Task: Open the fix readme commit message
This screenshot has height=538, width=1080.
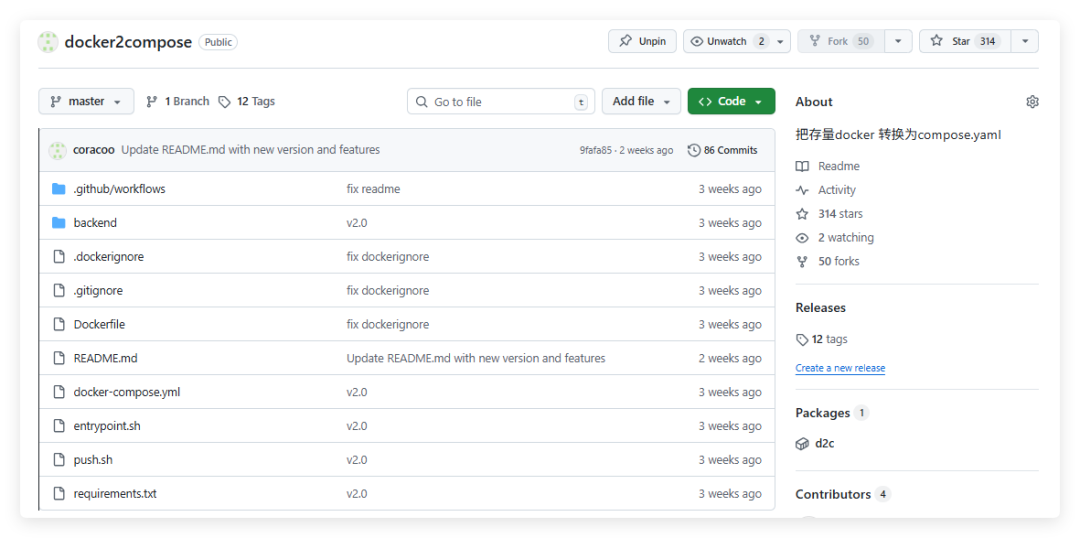Action: pos(373,189)
